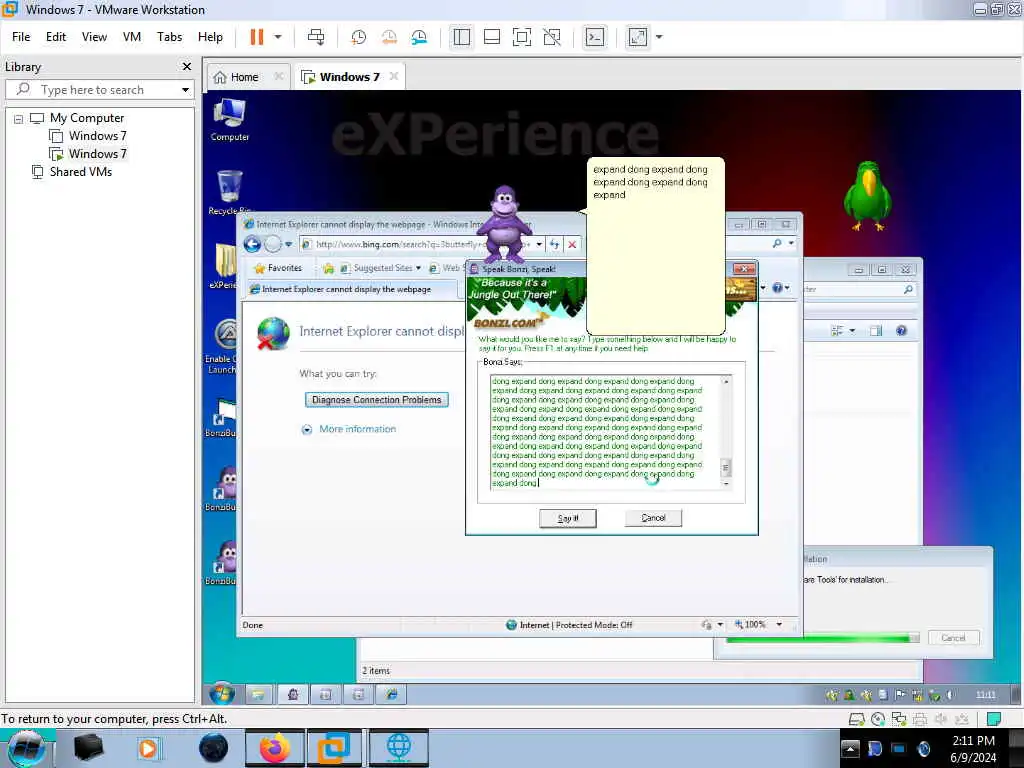The width and height of the screenshot is (1024, 768).
Task: Open the snapshot manager wrench-clock icon
Action: [x=419, y=37]
